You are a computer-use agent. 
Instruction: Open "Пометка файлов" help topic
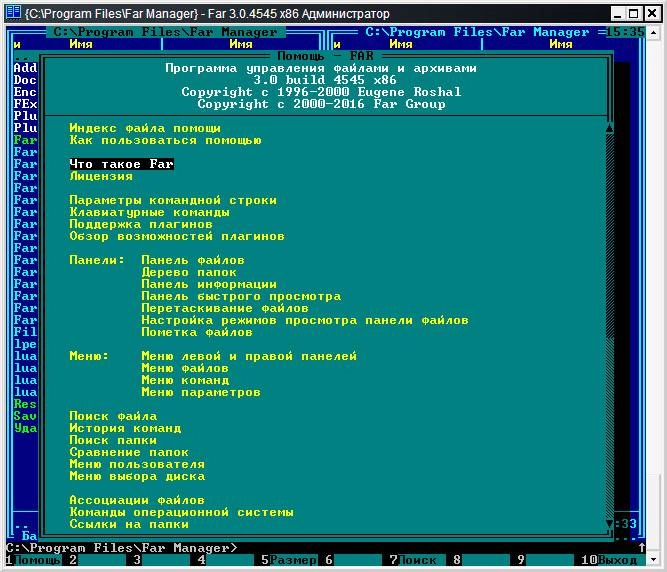197,332
